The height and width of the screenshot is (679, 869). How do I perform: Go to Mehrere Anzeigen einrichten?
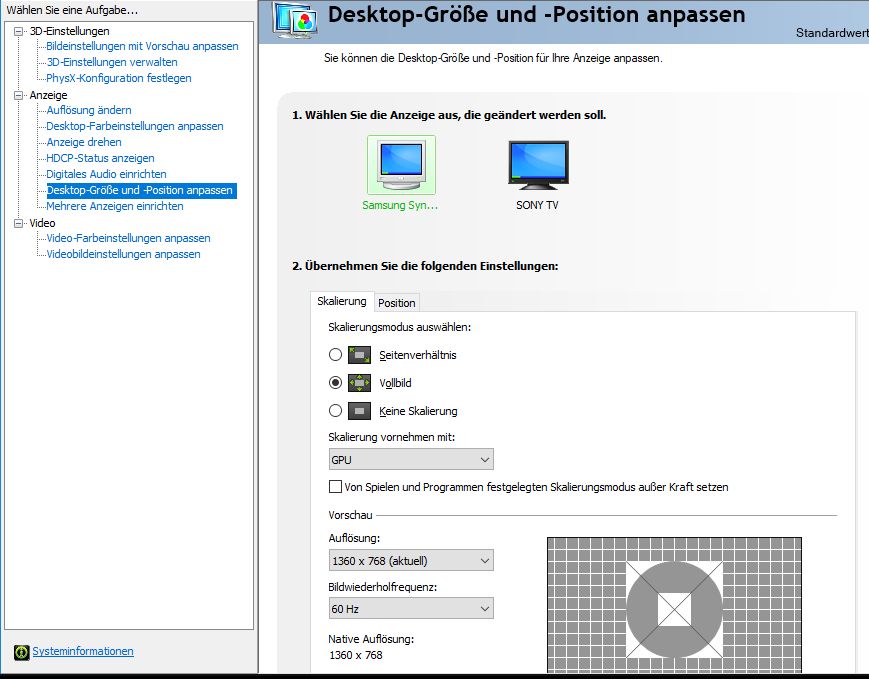point(115,206)
